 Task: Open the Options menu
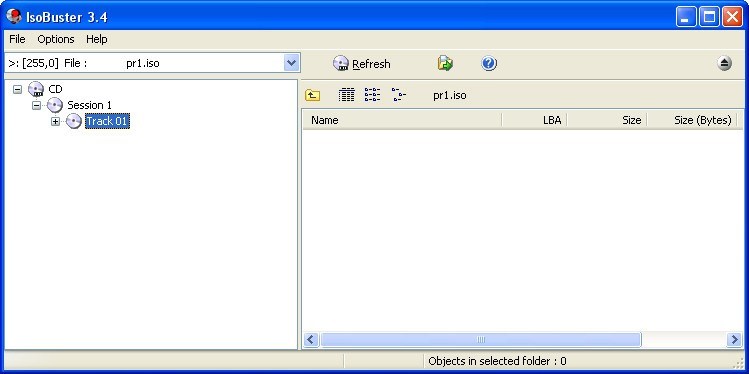point(56,39)
